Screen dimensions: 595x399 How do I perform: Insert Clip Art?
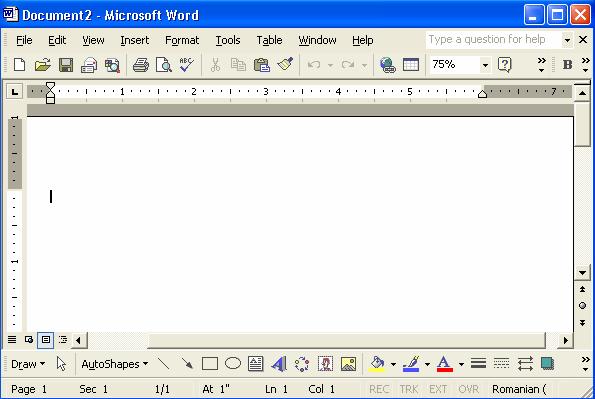point(325,364)
